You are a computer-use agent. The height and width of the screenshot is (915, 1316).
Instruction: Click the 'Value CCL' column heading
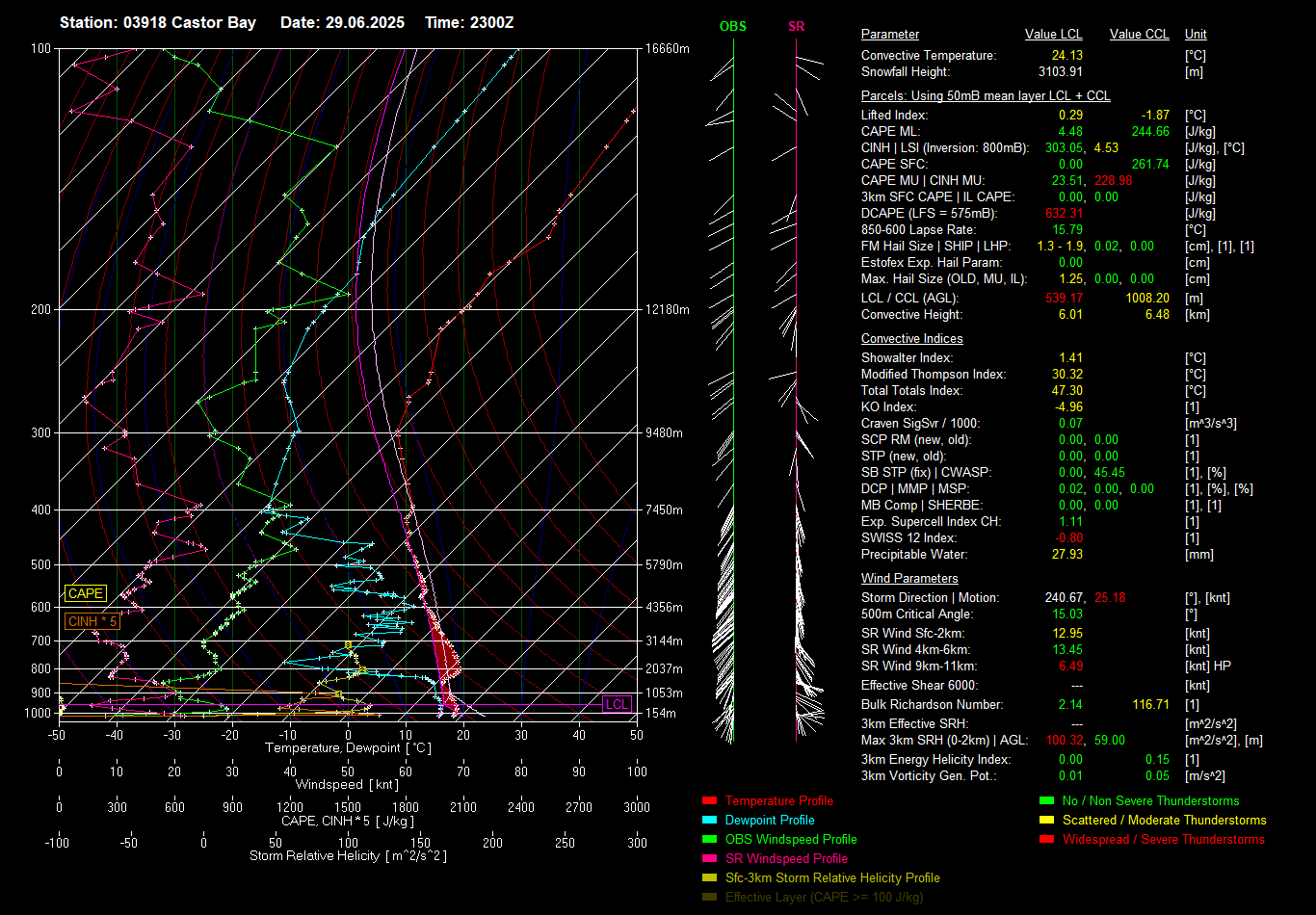click(1140, 34)
